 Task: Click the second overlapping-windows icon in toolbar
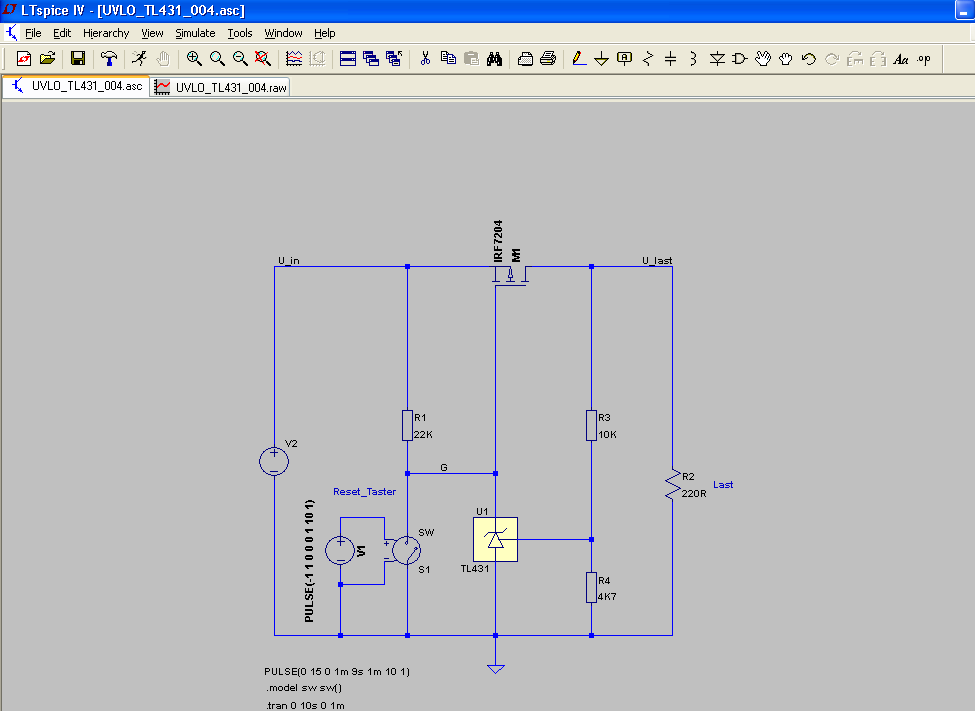coord(371,58)
